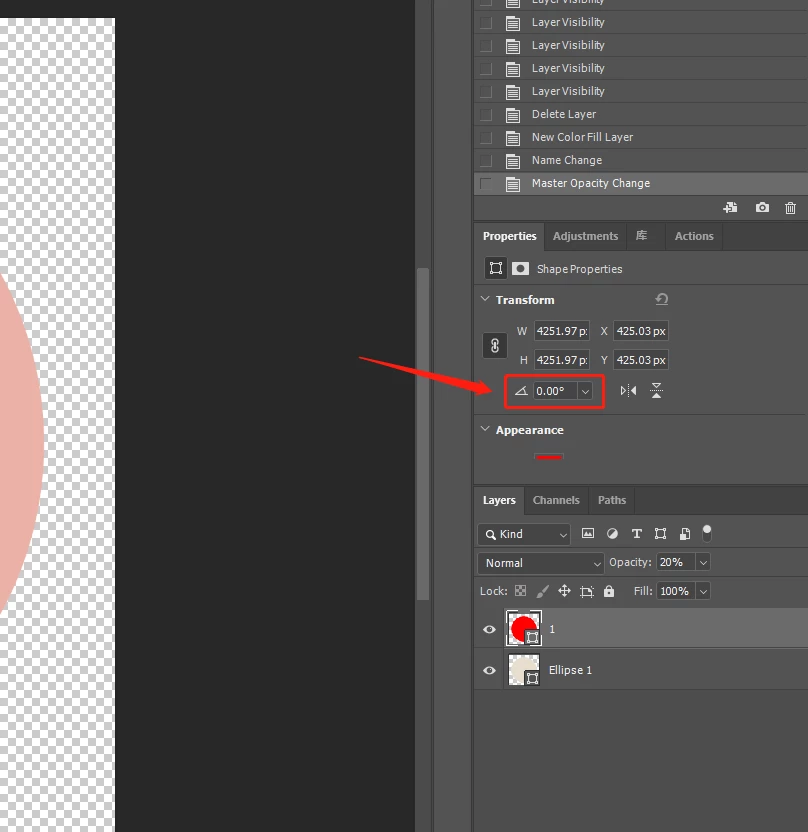Select layer 1 thumbnail
The height and width of the screenshot is (832, 808).
[x=524, y=628]
